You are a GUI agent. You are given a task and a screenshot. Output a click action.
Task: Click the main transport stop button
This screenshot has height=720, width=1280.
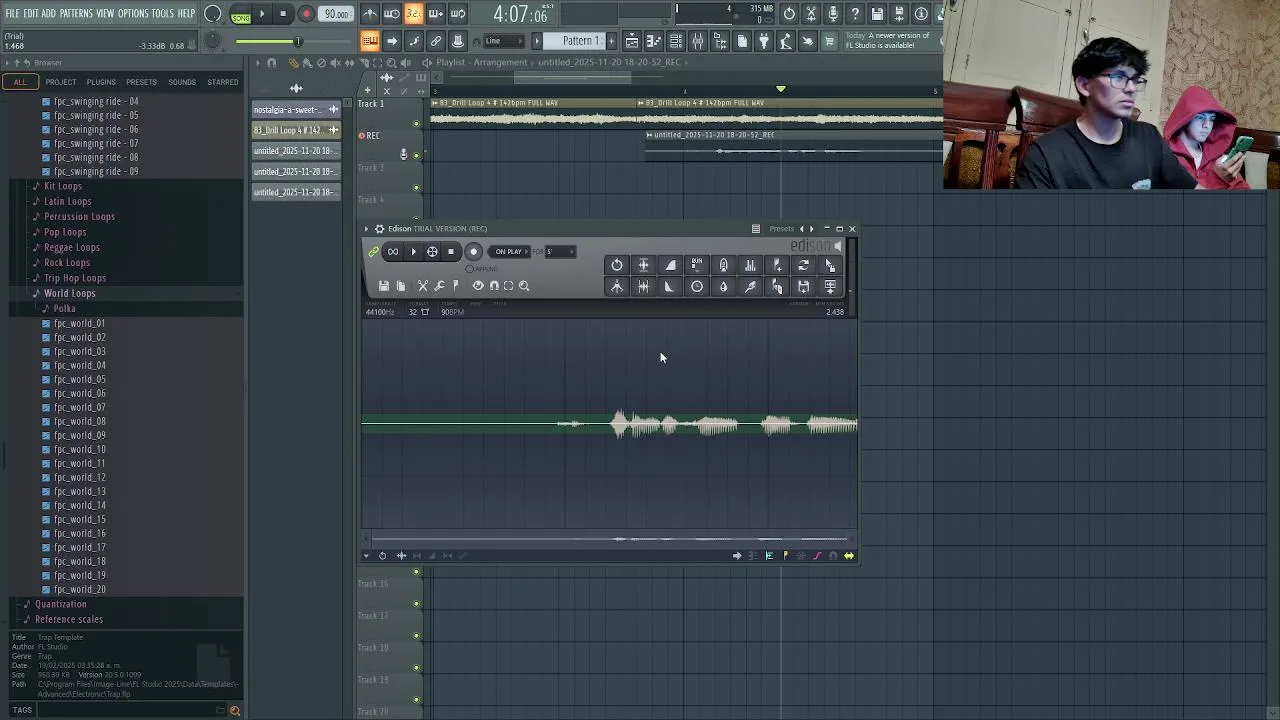click(283, 14)
